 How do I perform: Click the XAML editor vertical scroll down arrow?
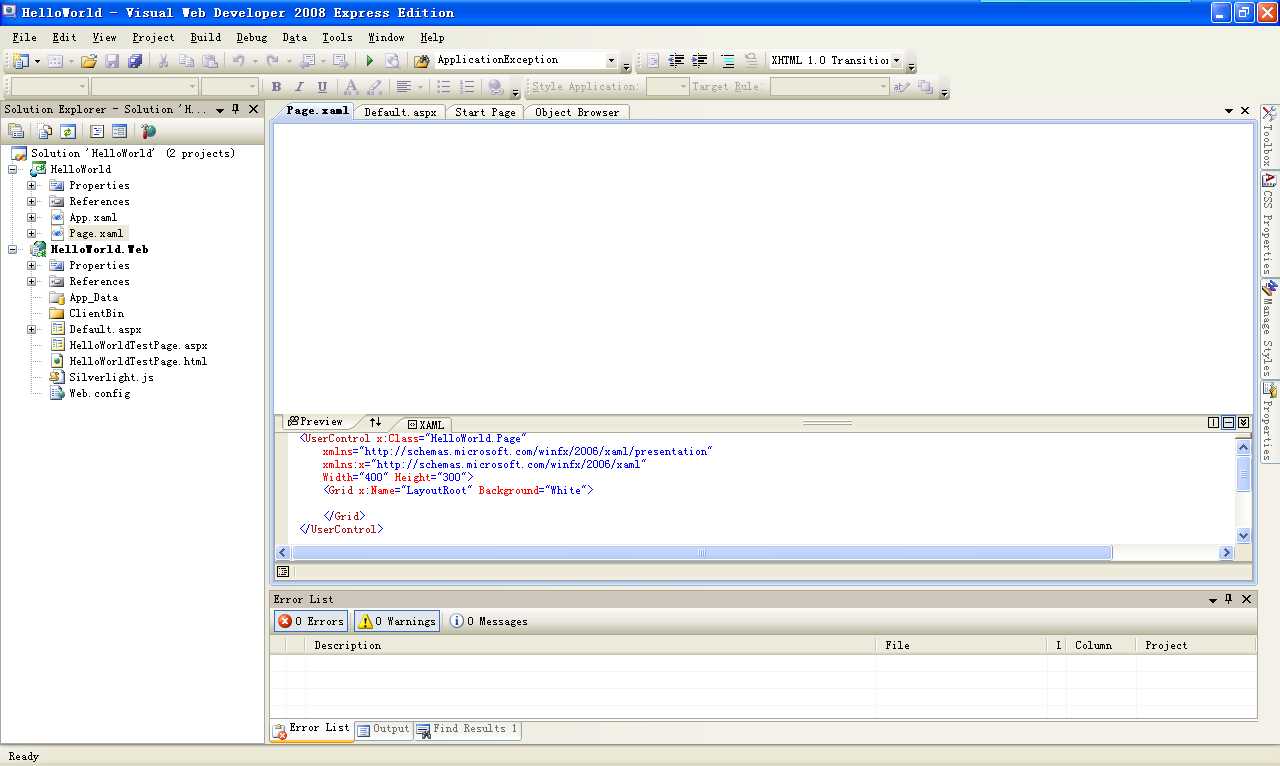point(1244,536)
